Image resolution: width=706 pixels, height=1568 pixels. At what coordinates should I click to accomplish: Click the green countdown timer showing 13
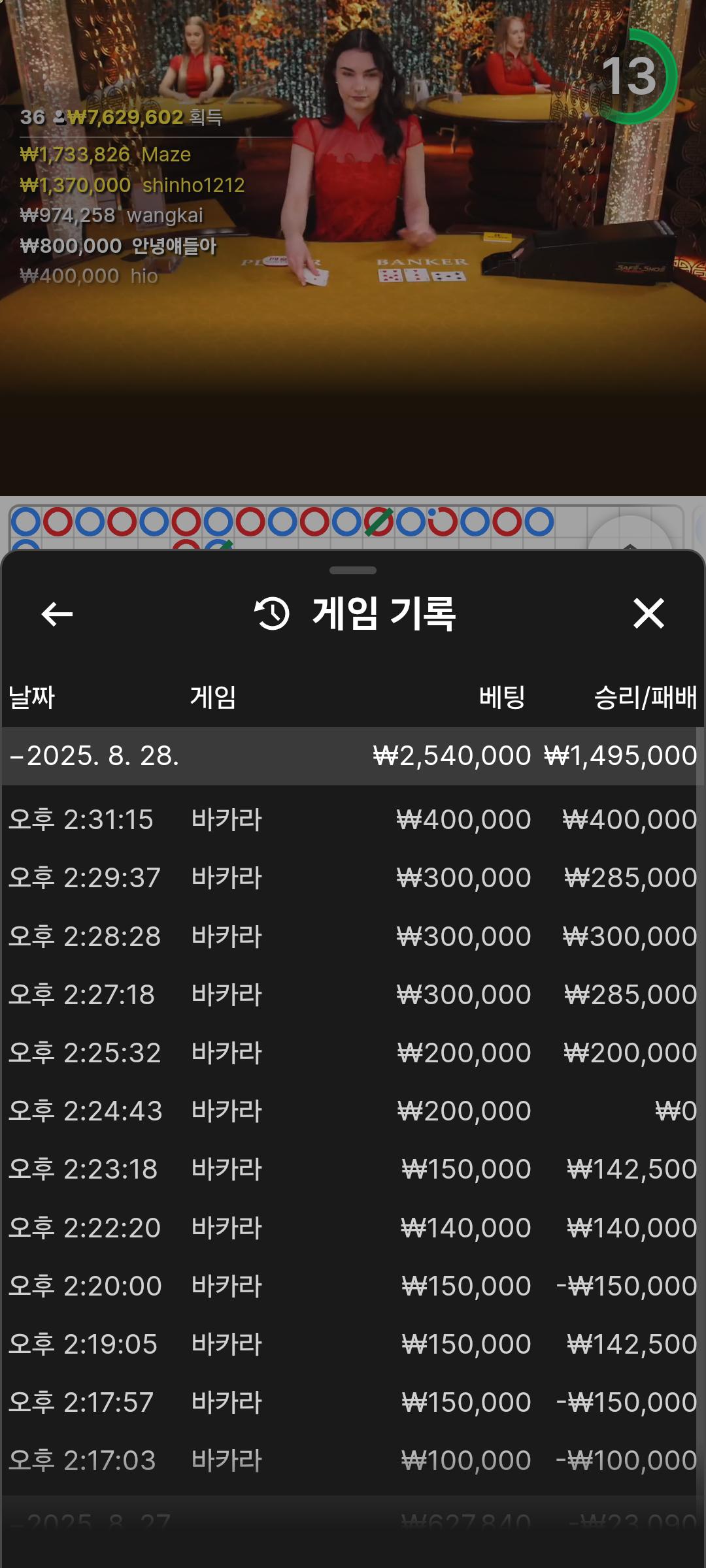pos(630,76)
